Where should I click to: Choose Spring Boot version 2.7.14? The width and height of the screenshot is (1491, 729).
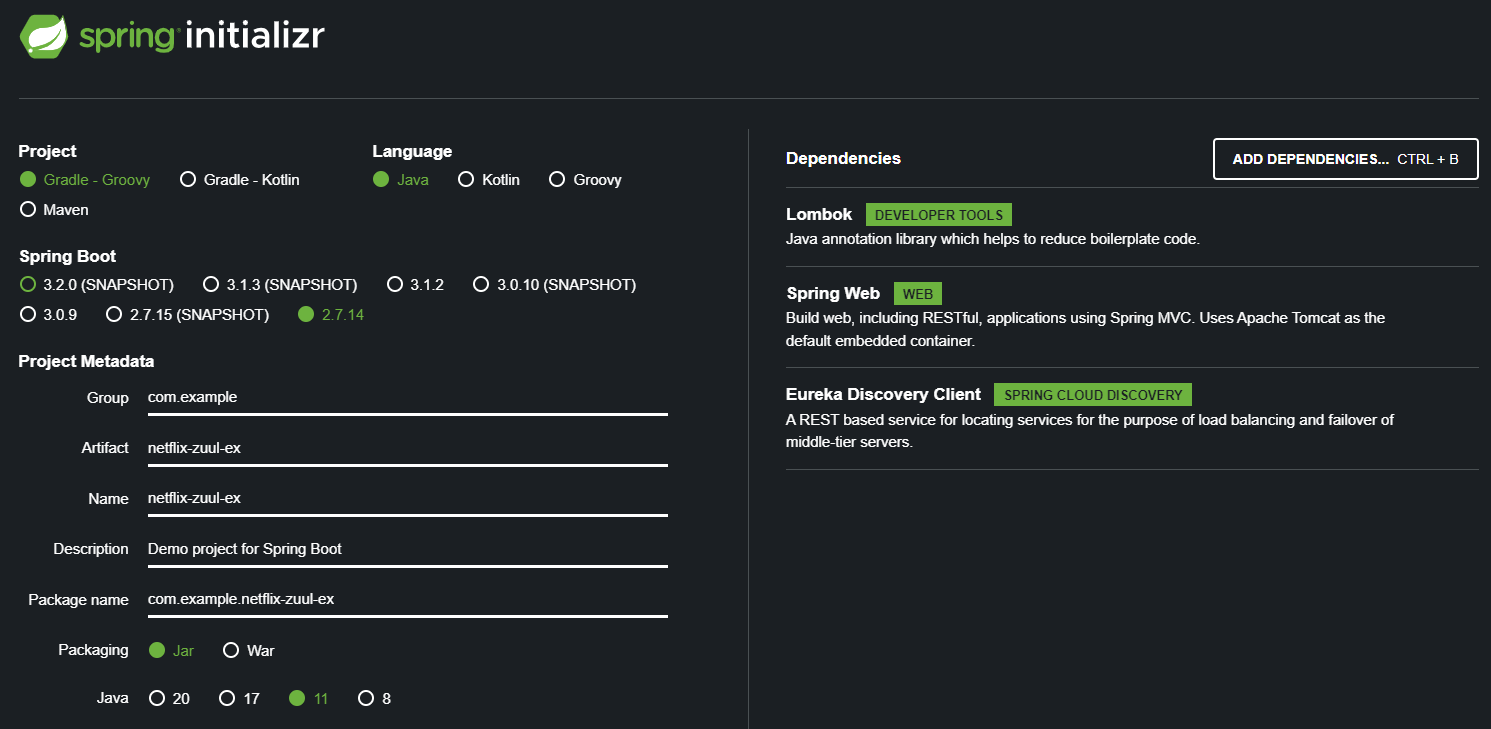(331, 315)
